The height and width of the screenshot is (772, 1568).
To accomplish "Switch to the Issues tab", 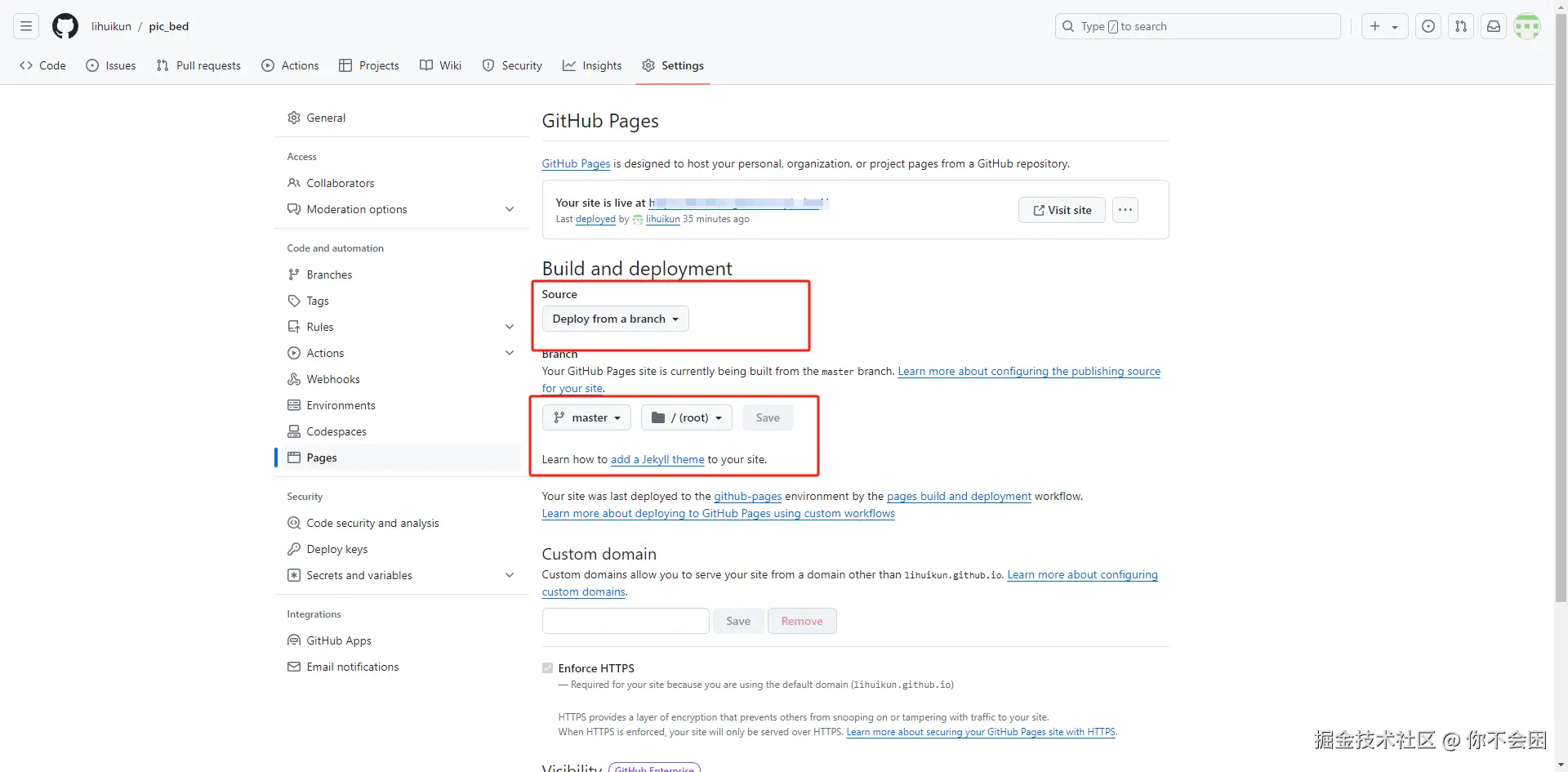I will click(x=111, y=65).
